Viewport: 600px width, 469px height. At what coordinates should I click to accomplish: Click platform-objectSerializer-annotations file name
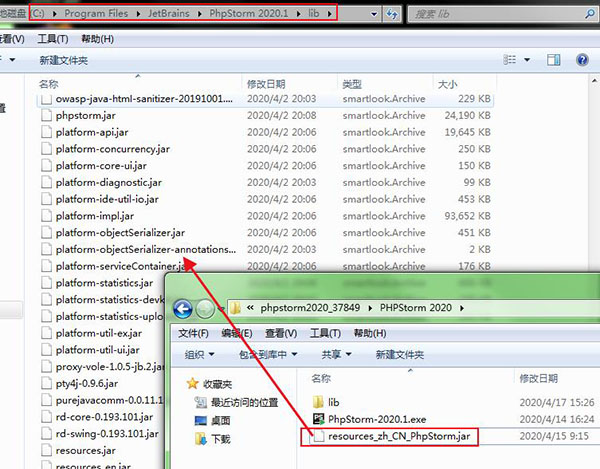click(146, 249)
